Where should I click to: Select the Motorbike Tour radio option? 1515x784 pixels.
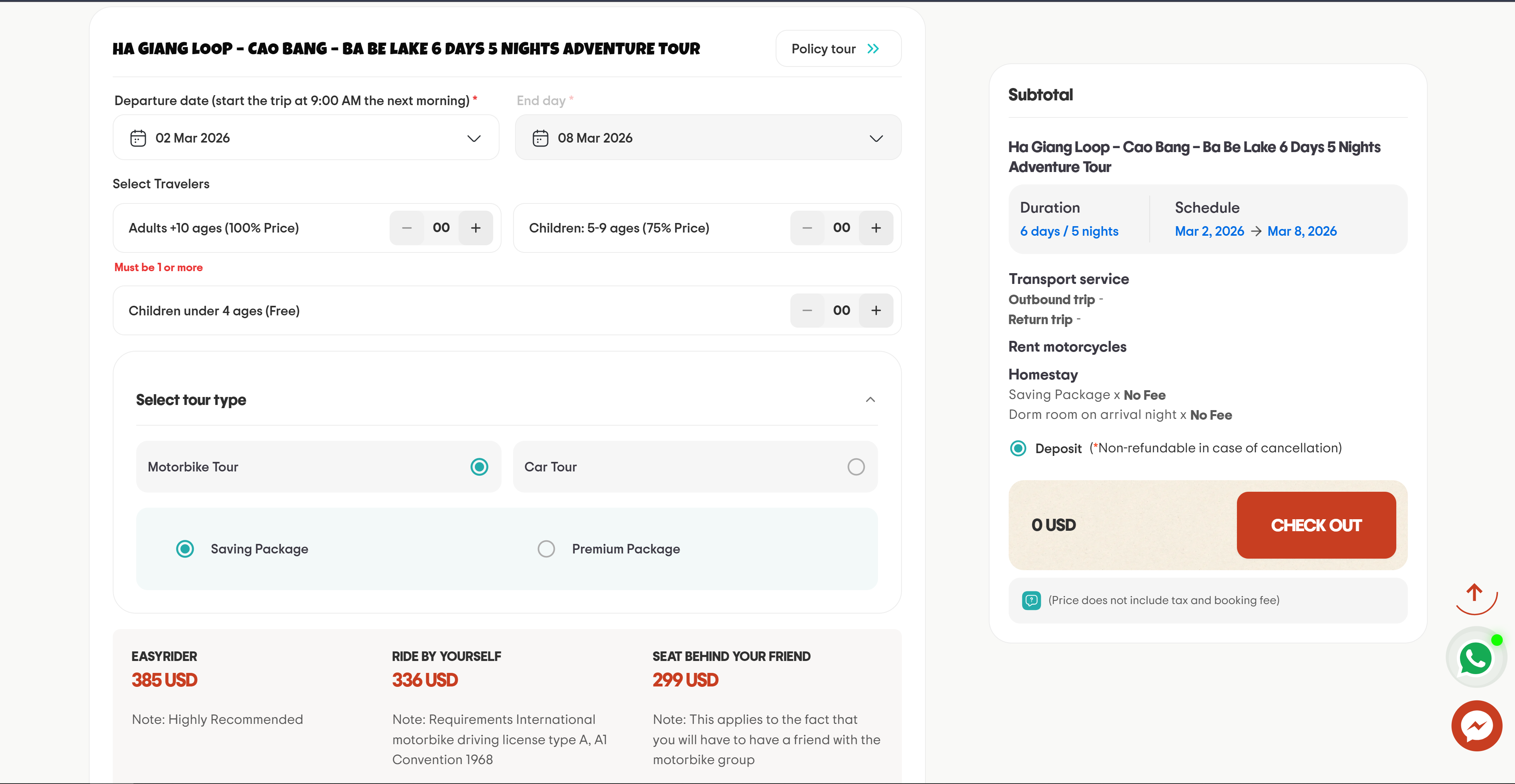pyautogui.click(x=479, y=467)
